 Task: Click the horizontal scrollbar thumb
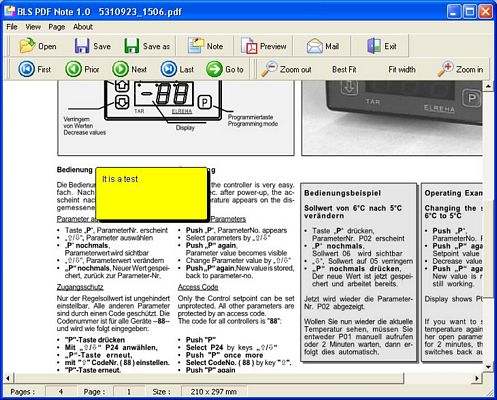[208, 378]
